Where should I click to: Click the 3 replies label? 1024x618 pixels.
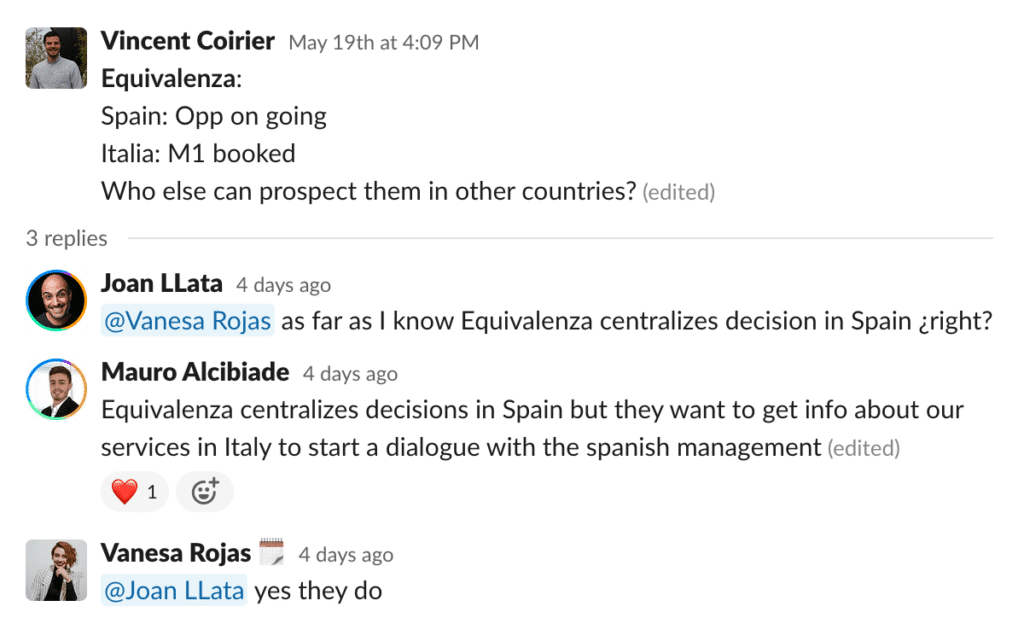(67, 238)
